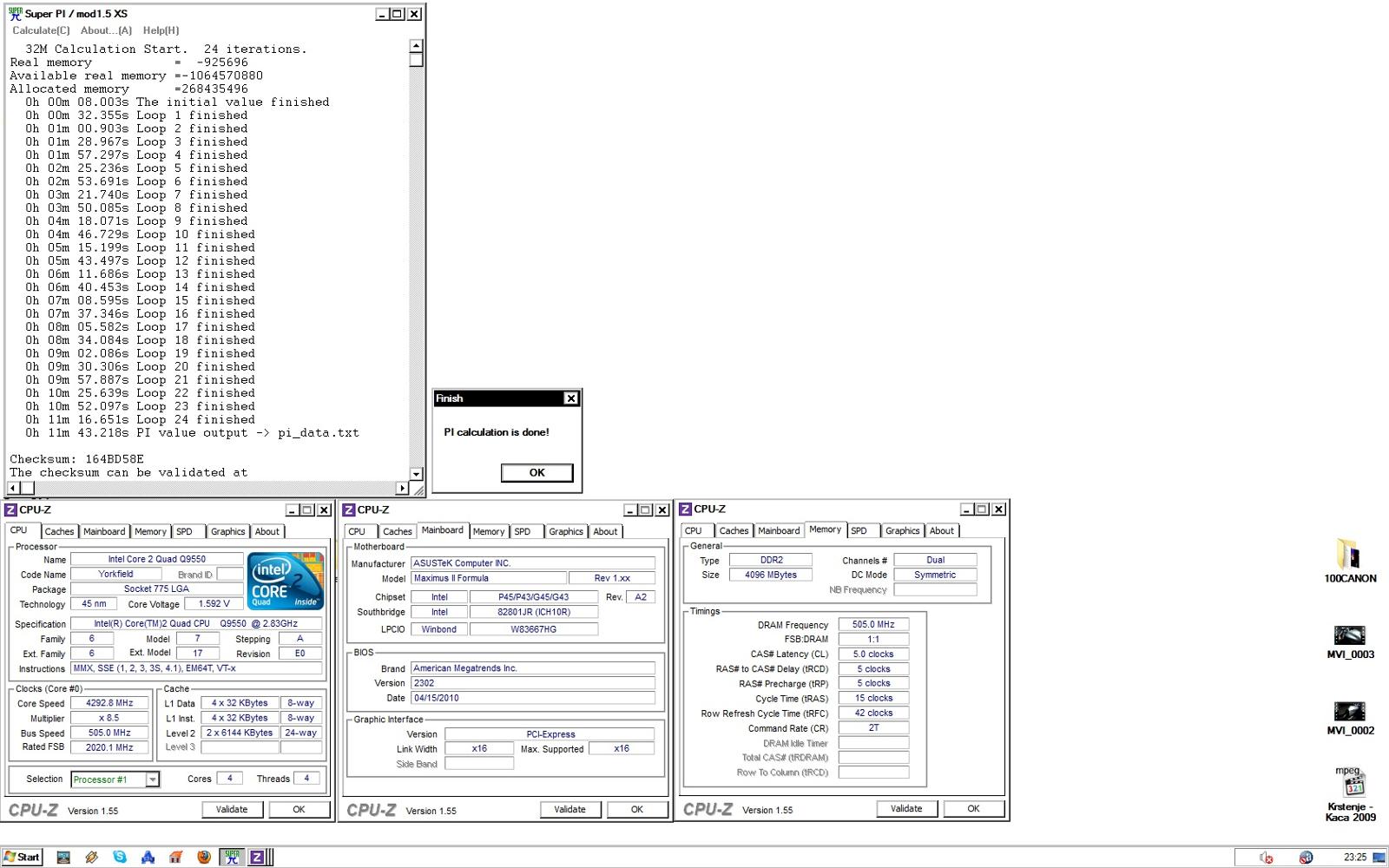Click the DRAM Frequency 505.0 MHz field
The image size is (1389, 868).
[873, 624]
